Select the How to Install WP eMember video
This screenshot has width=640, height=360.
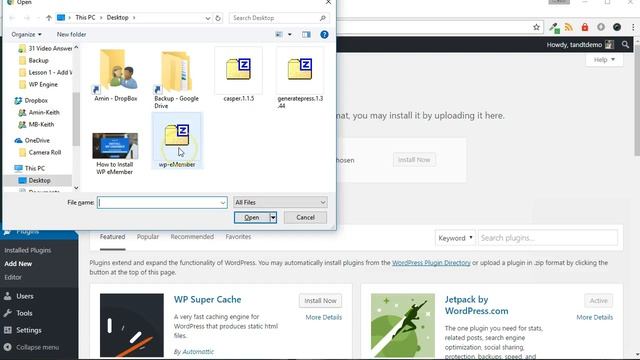coord(115,153)
